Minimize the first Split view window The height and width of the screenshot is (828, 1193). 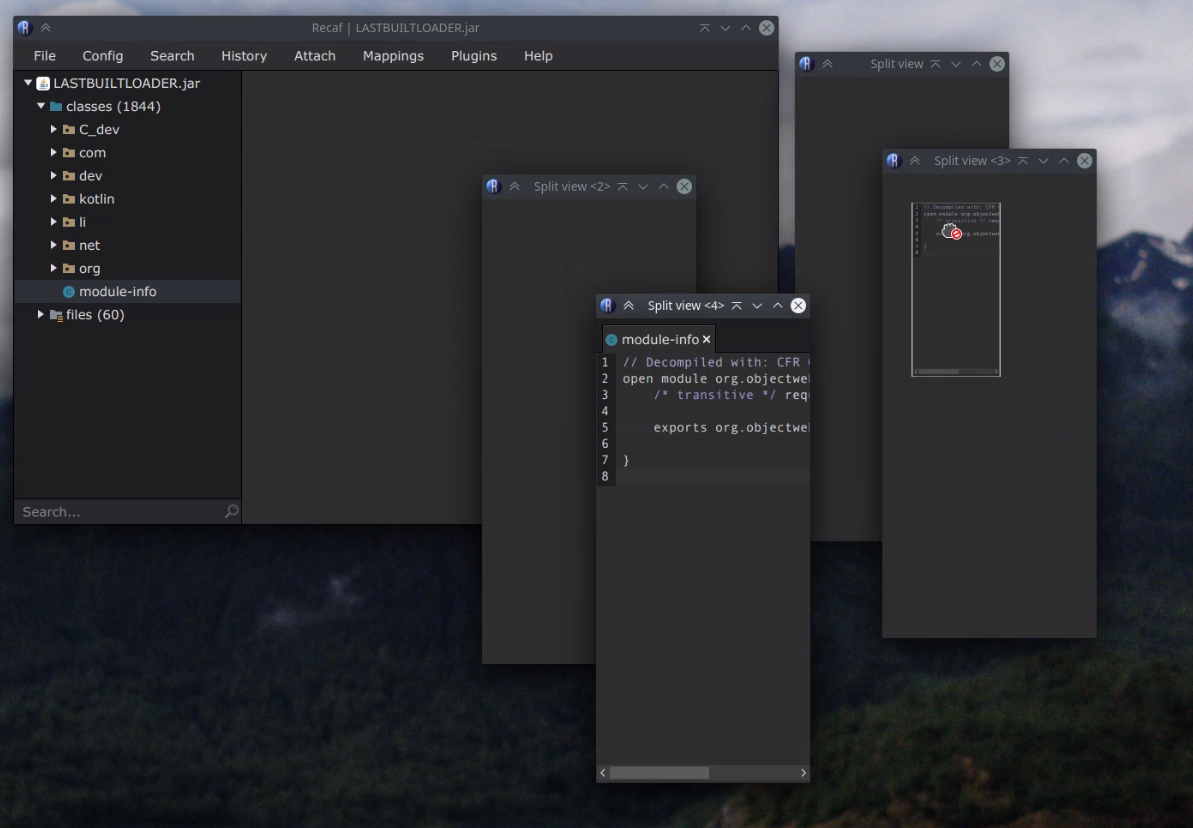956,64
